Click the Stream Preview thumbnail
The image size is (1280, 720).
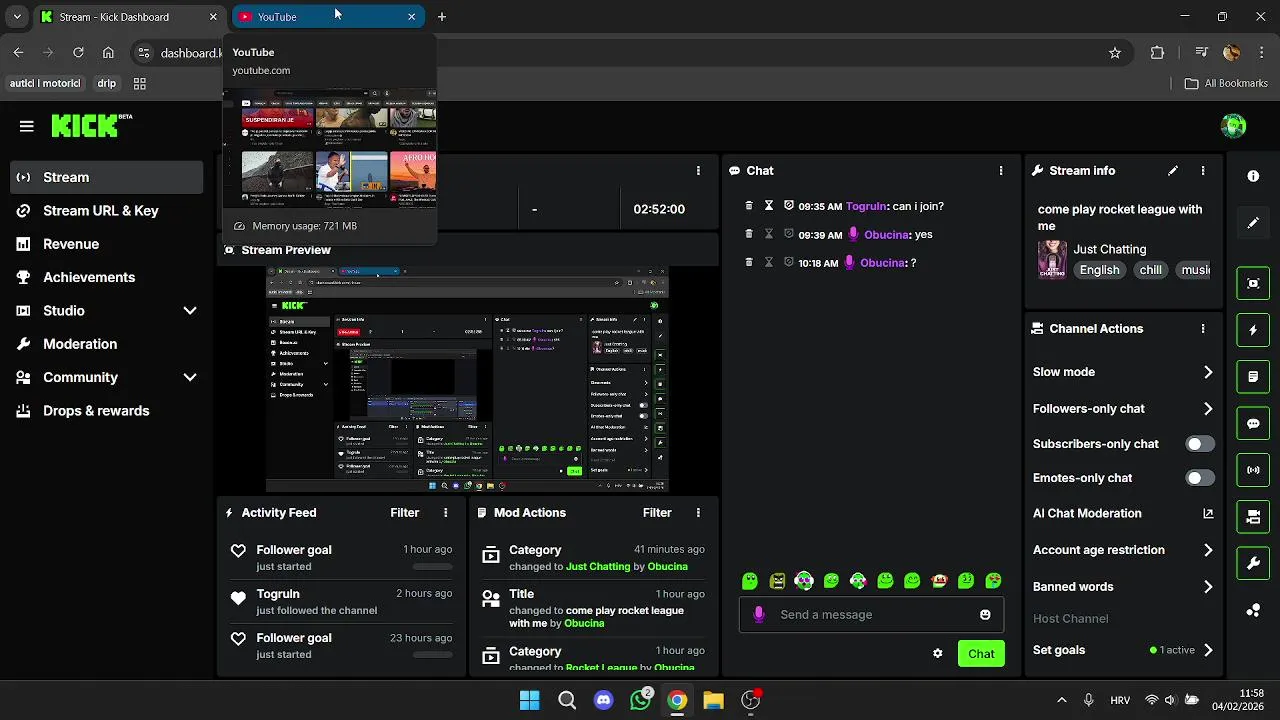coord(467,379)
